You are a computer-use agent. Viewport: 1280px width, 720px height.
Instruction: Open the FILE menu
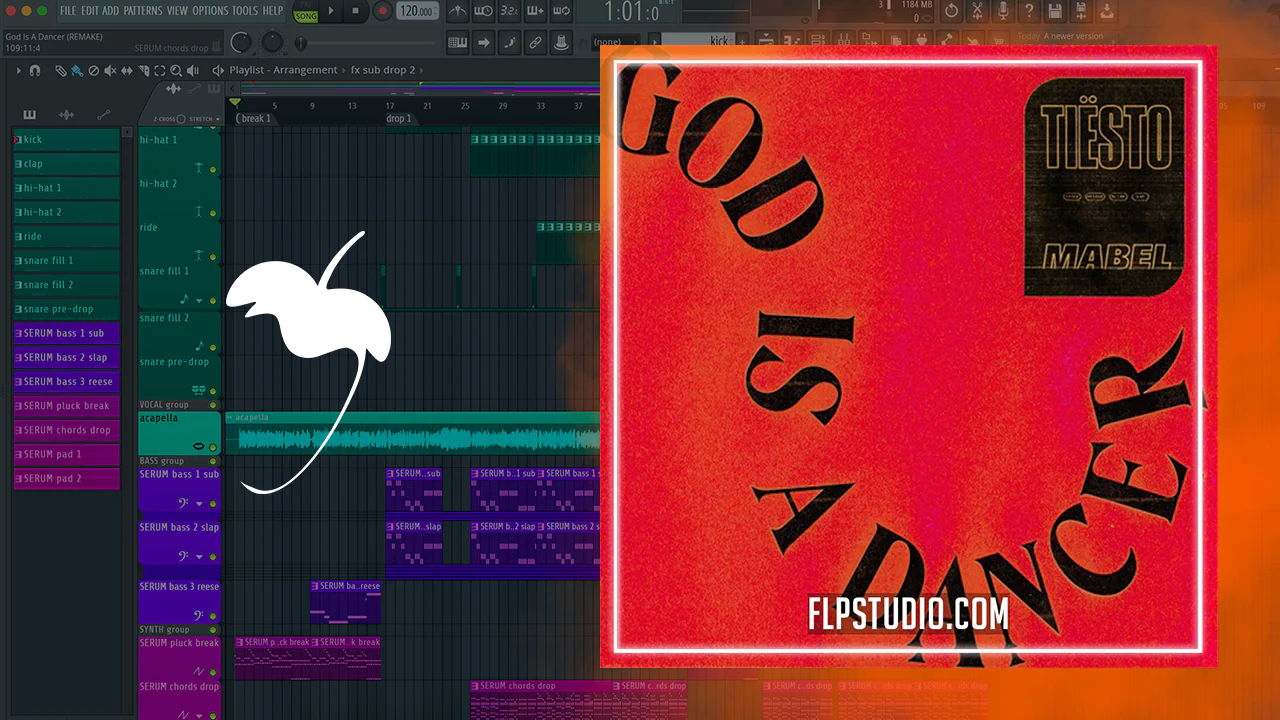pos(68,10)
